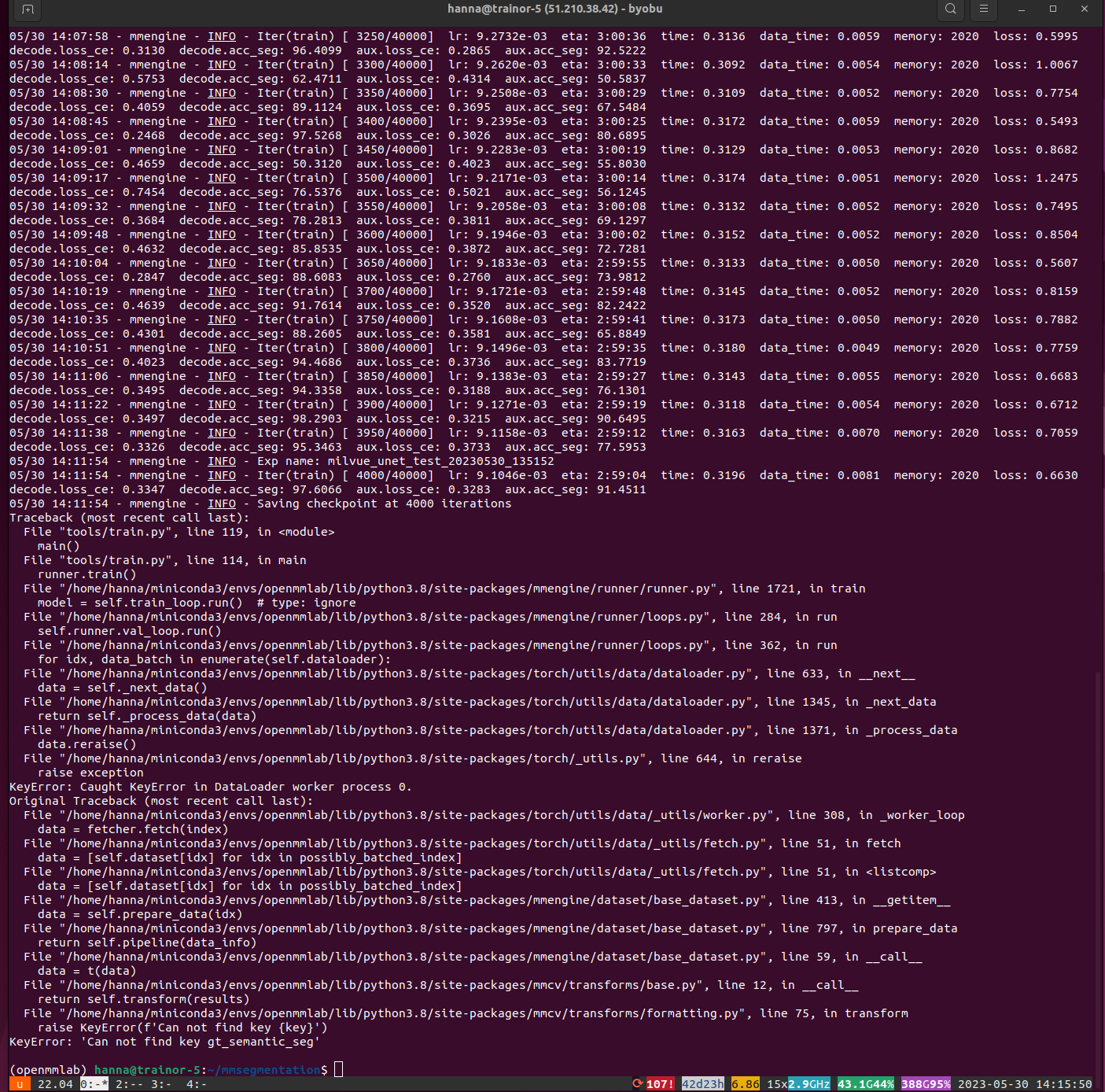Viewport: 1105px width, 1092px height.
Task: Open the hamburger menu in the title bar
Action: tap(984, 10)
